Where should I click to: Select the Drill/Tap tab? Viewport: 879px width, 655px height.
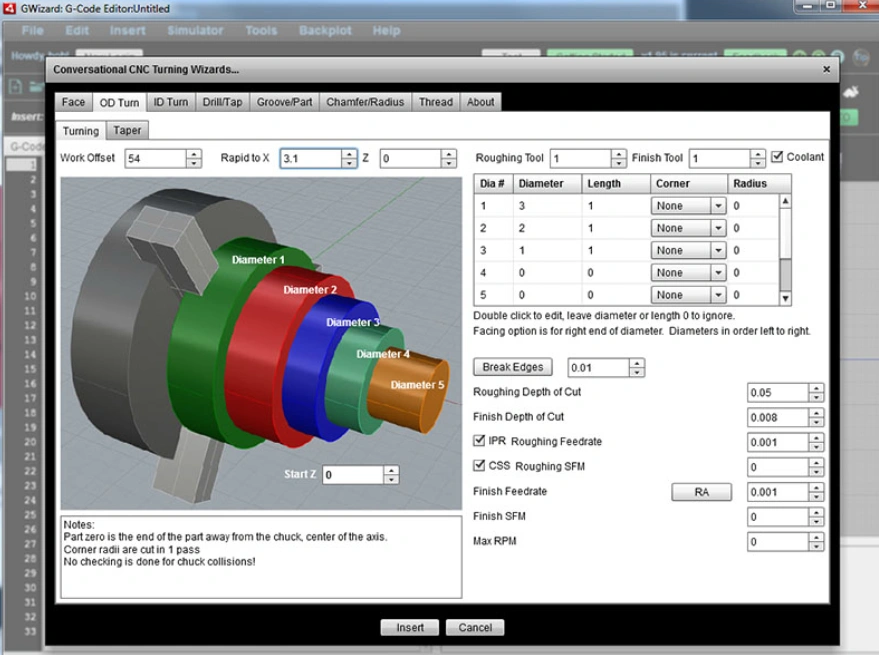tap(222, 101)
